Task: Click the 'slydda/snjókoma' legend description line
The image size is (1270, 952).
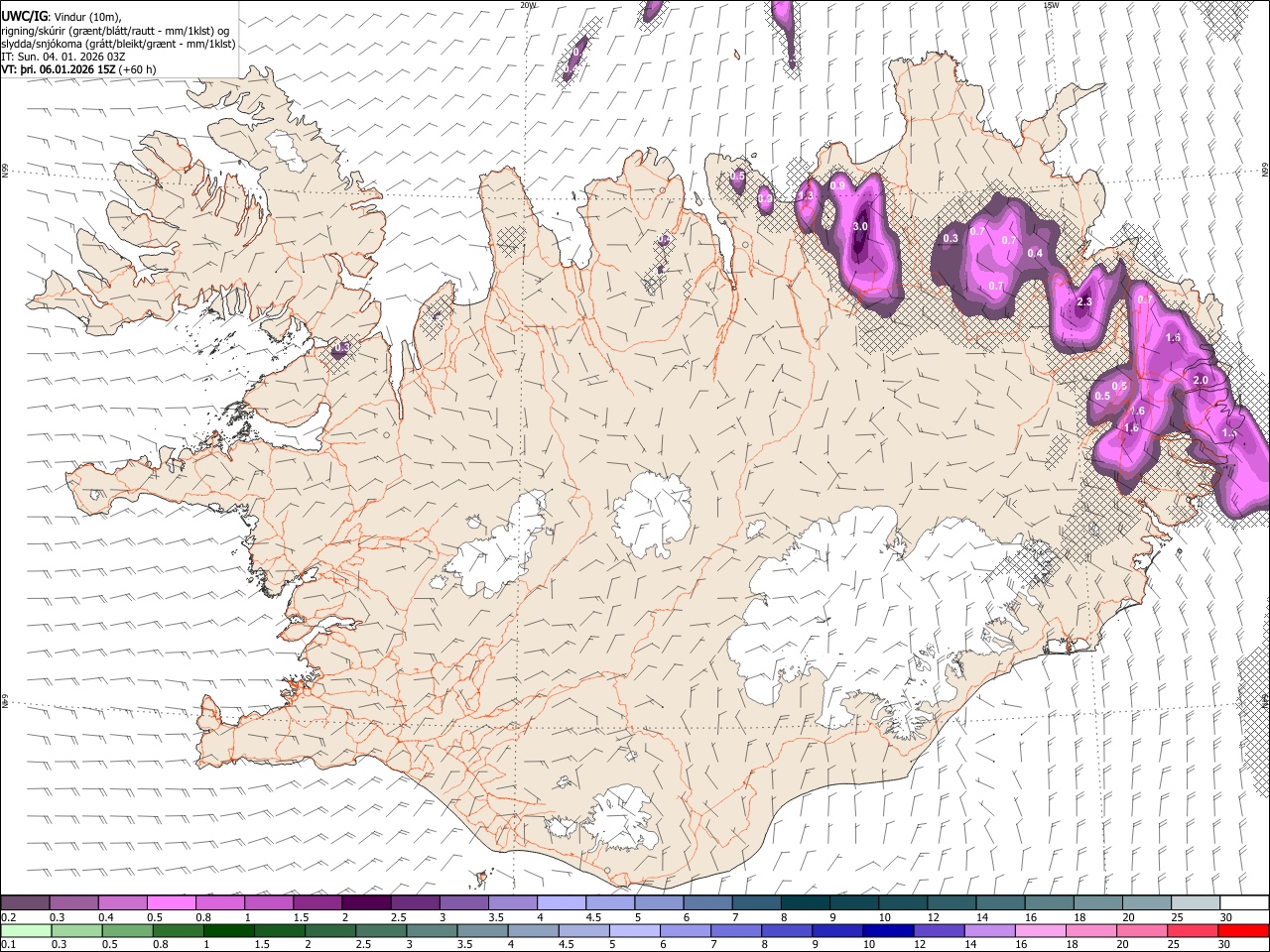Action: click(x=118, y=44)
